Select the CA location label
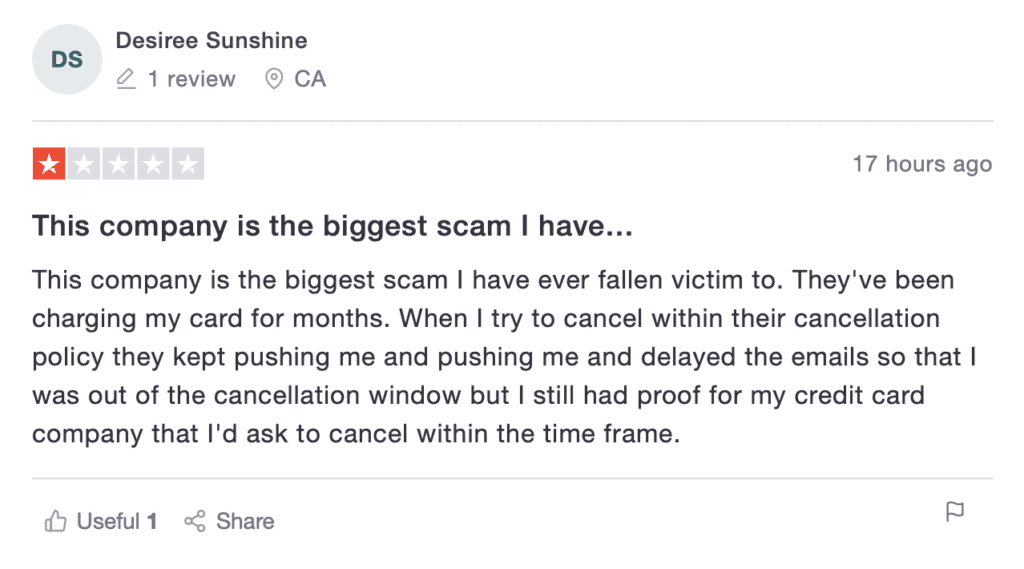 coord(310,79)
